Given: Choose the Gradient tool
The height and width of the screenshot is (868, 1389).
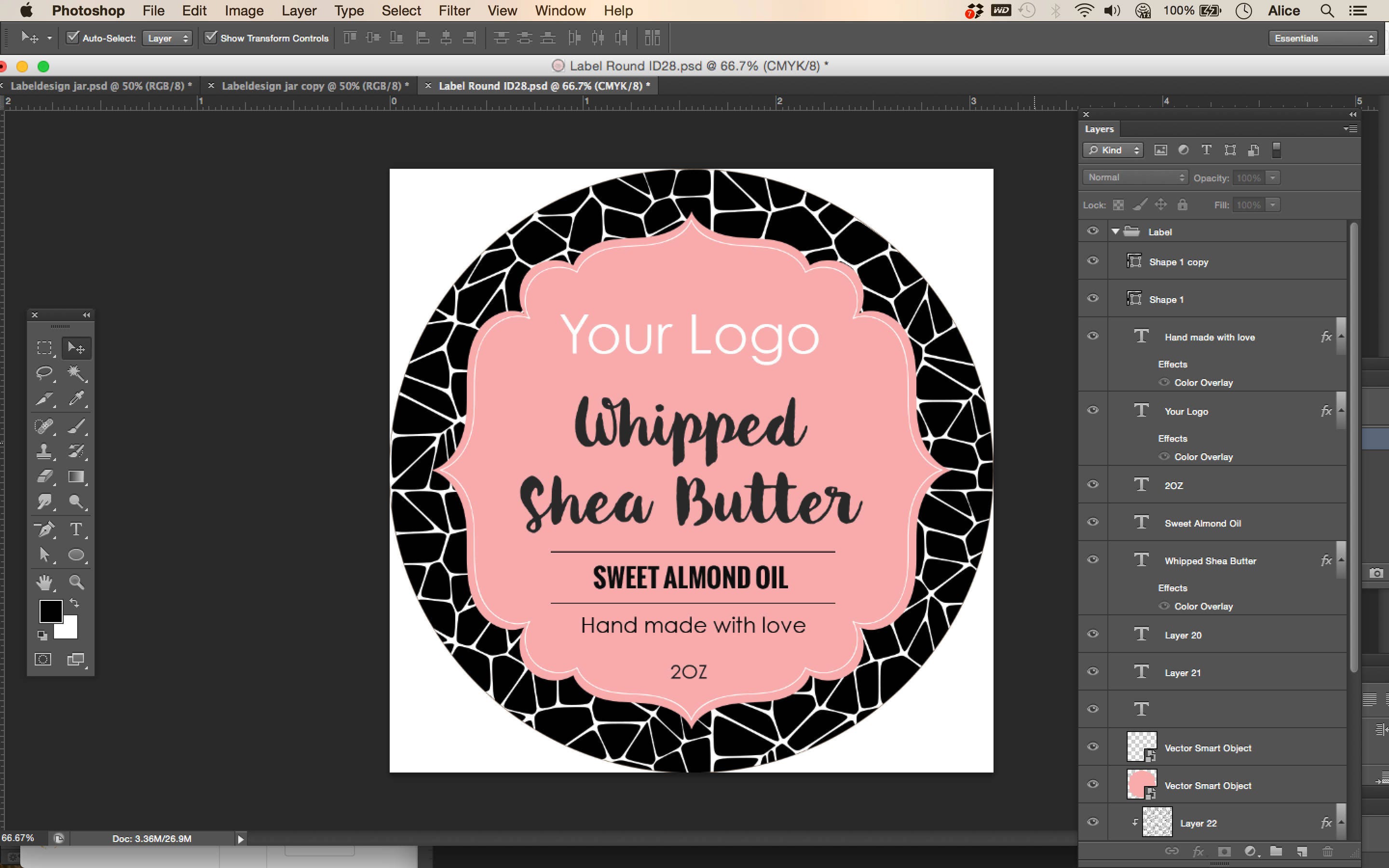Looking at the screenshot, I should pos(76,476).
